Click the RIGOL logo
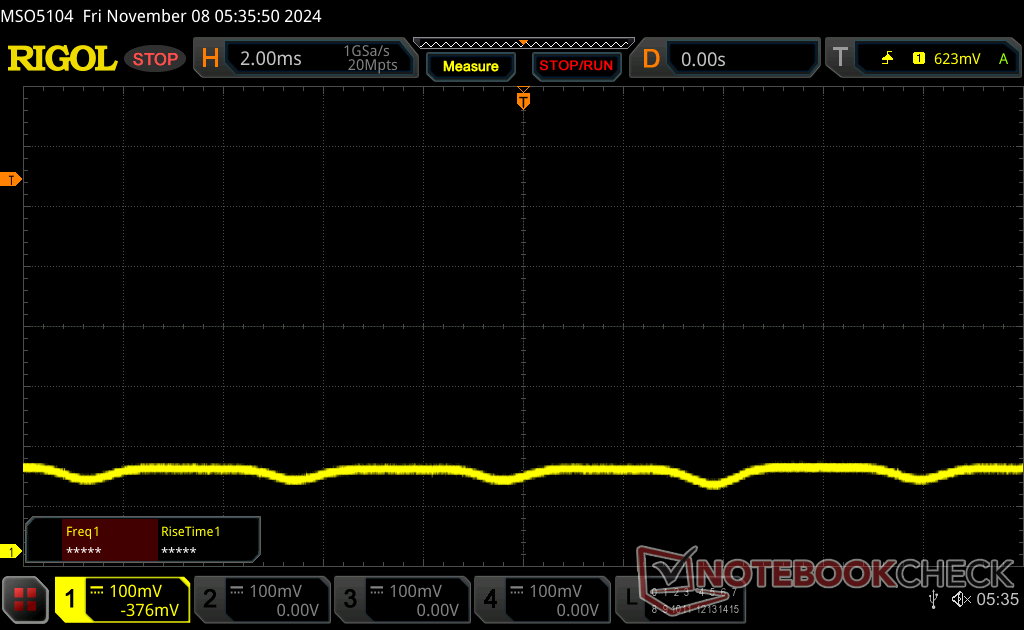This screenshot has height=630, width=1024. [x=62, y=59]
